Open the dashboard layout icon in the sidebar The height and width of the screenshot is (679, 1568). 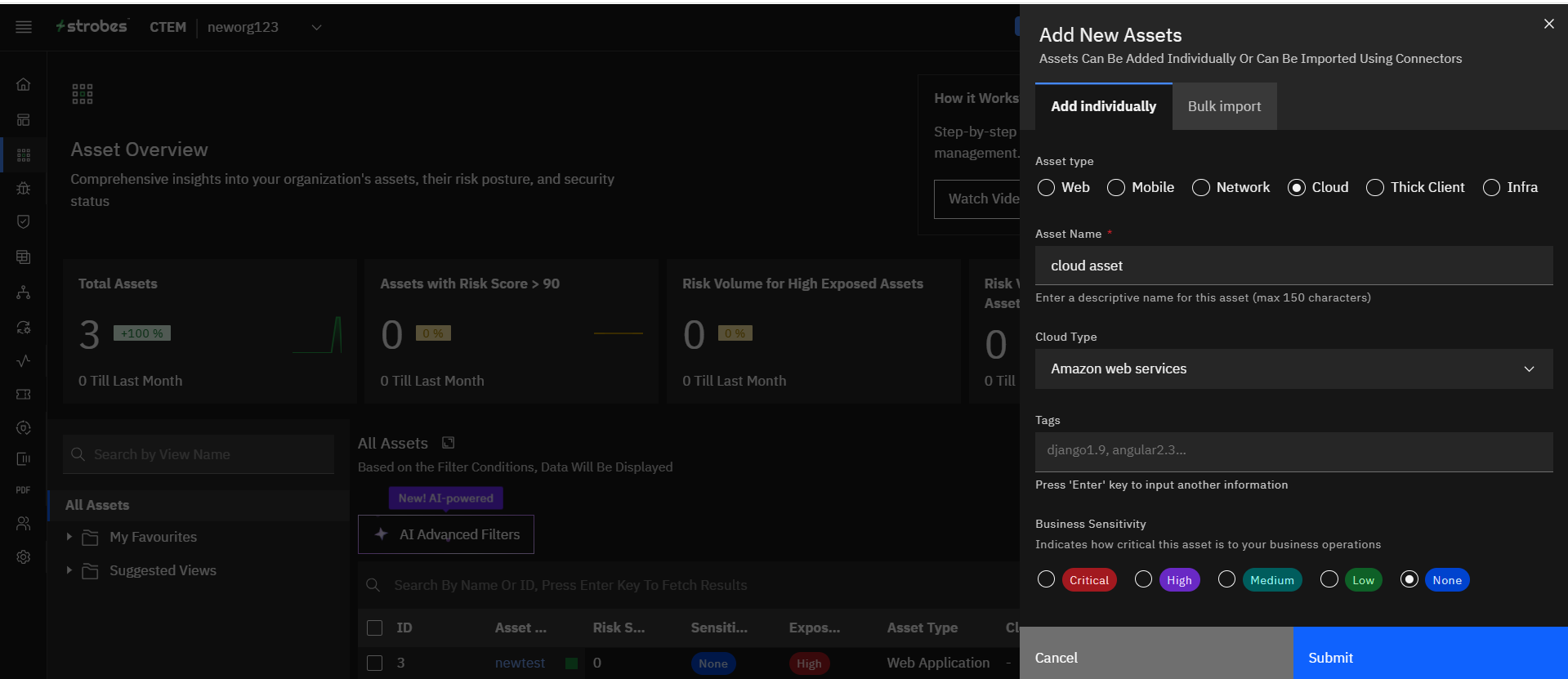click(24, 120)
